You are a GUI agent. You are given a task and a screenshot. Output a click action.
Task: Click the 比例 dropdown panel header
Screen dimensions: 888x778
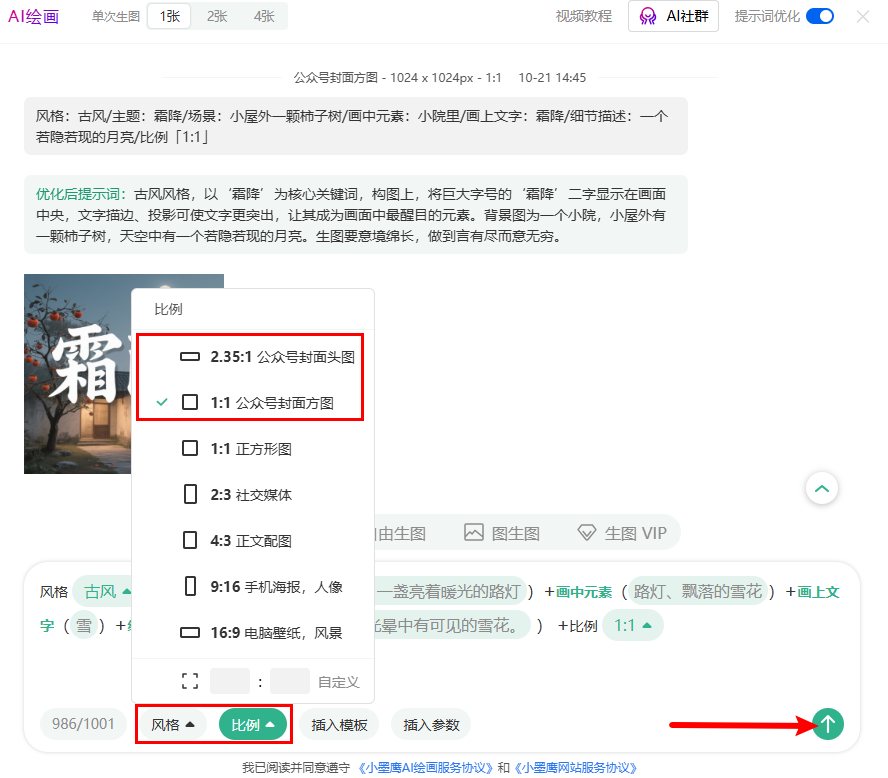(x=168, y=309)
